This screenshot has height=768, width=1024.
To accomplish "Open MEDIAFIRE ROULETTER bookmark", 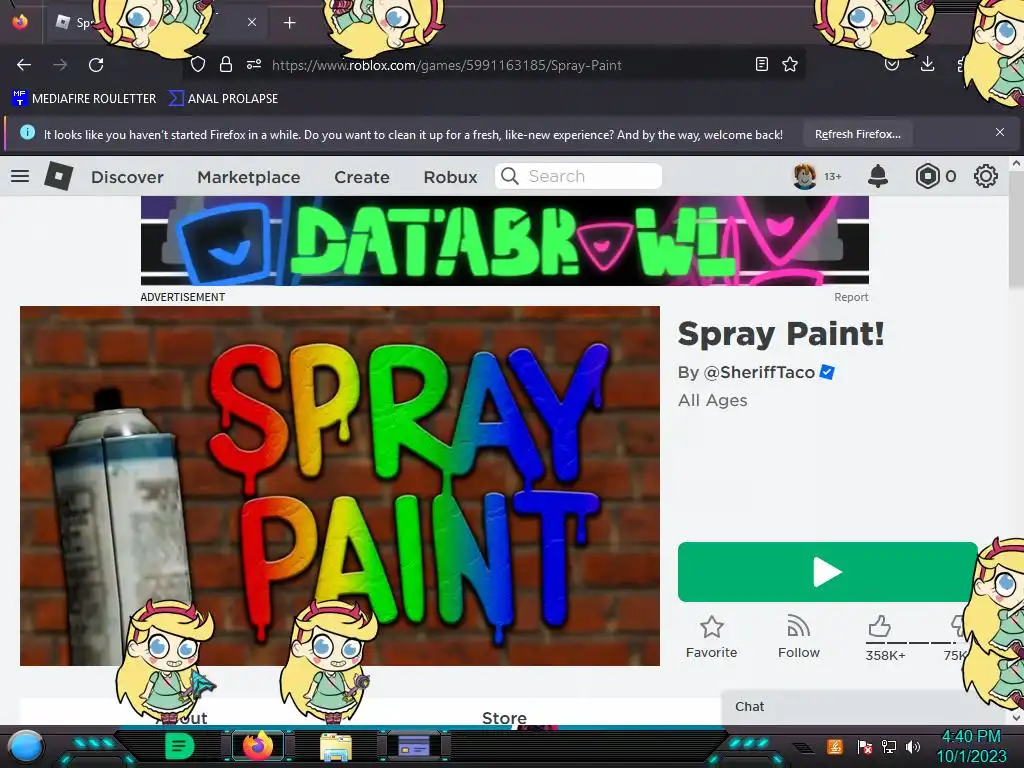I will pos(84,99).
